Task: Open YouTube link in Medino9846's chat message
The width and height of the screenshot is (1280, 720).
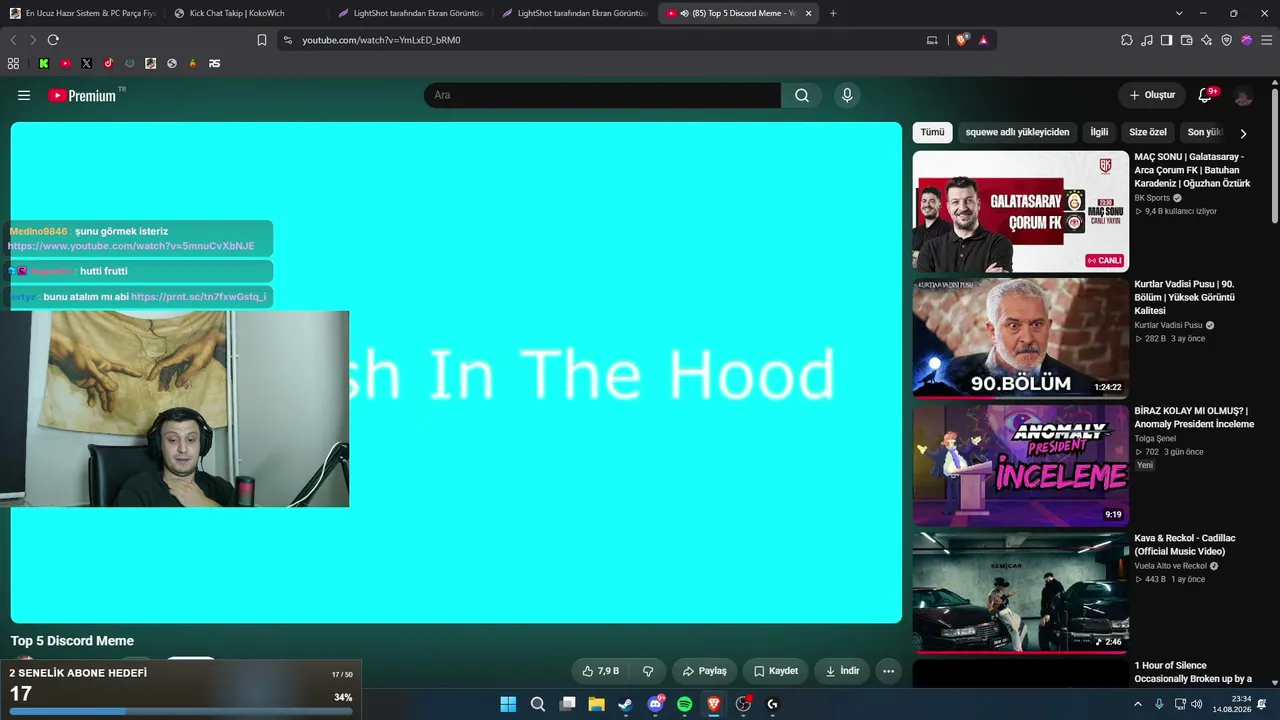Action: 131,246
